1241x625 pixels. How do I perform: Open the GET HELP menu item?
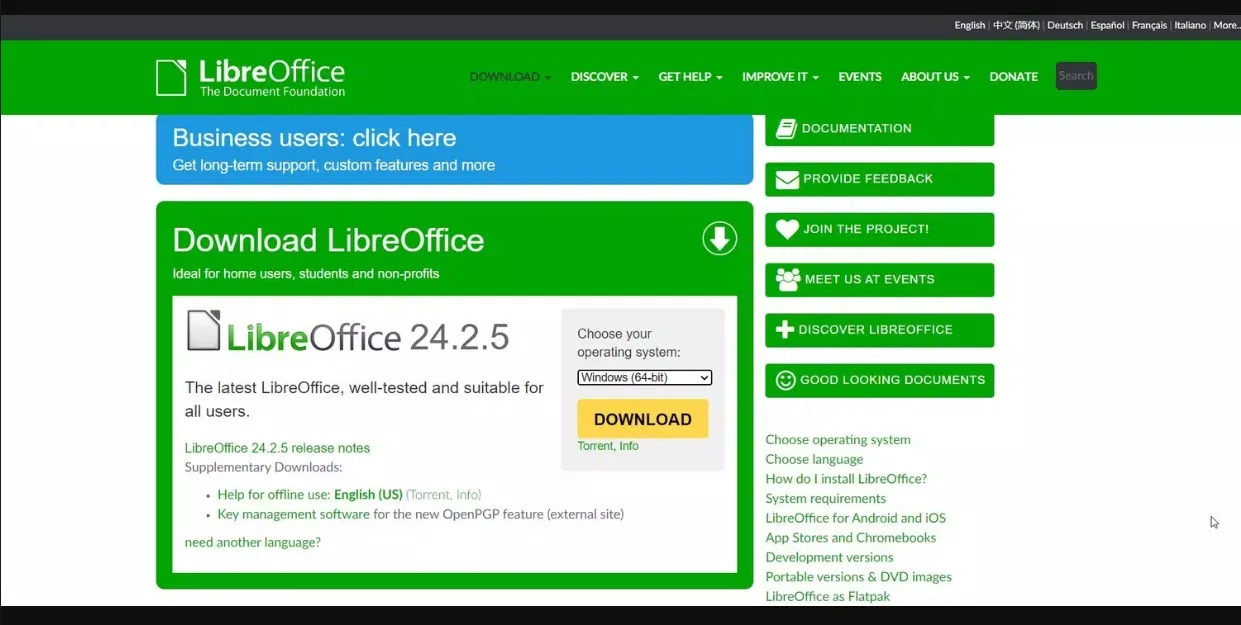[x=688, y=76]
